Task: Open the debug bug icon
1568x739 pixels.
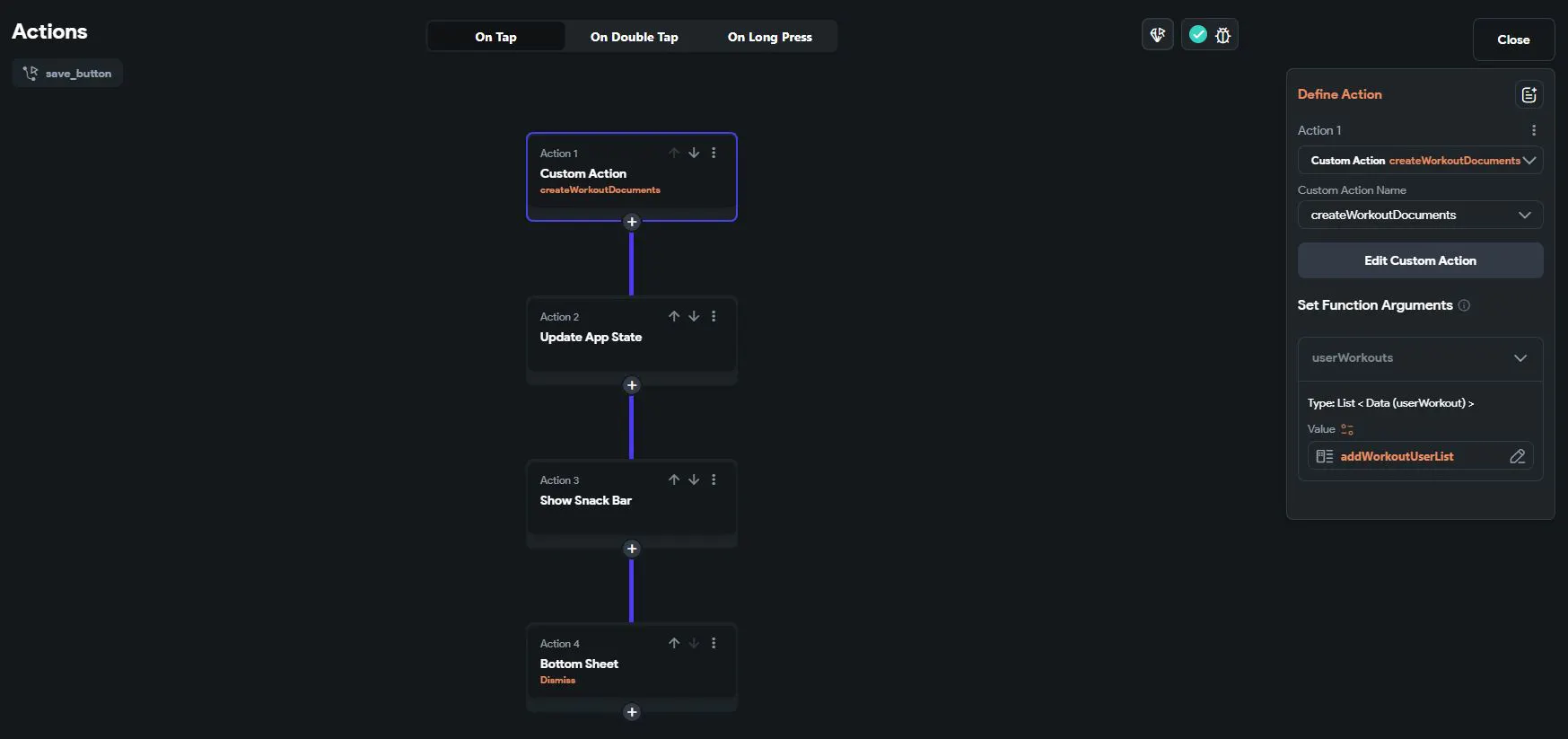Action: tap(1222, 35)
